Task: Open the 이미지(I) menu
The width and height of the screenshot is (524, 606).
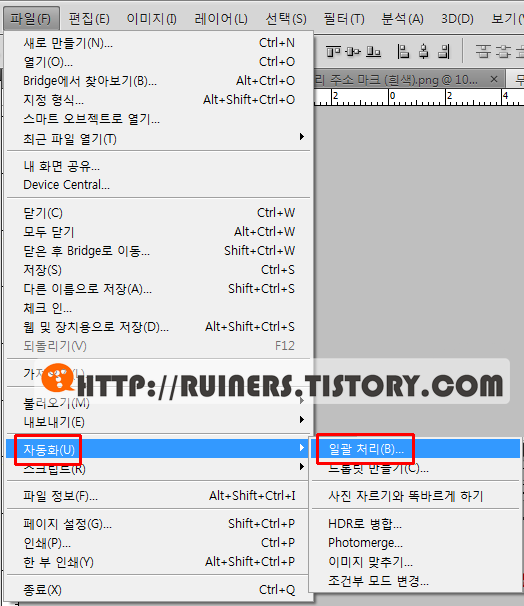Action: [x=151, y=19]
